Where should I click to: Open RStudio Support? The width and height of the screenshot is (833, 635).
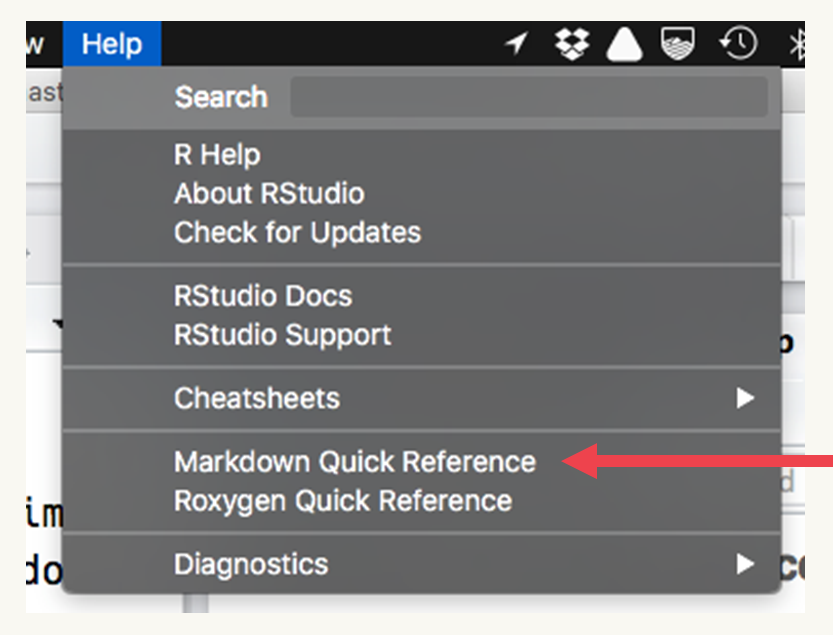[x=283, y=335]
